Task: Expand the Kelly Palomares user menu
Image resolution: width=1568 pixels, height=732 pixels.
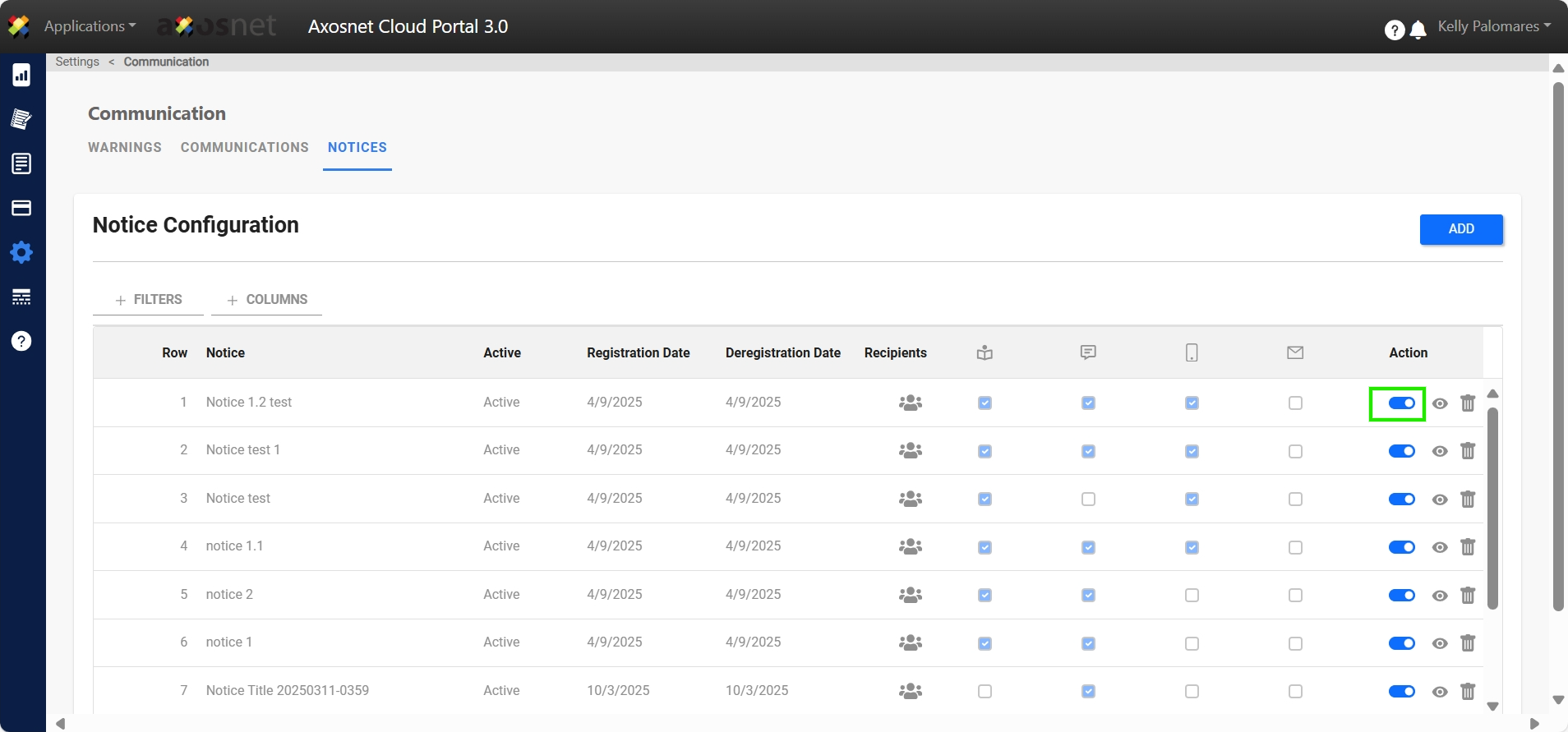Action: (x=1493, y=26)
